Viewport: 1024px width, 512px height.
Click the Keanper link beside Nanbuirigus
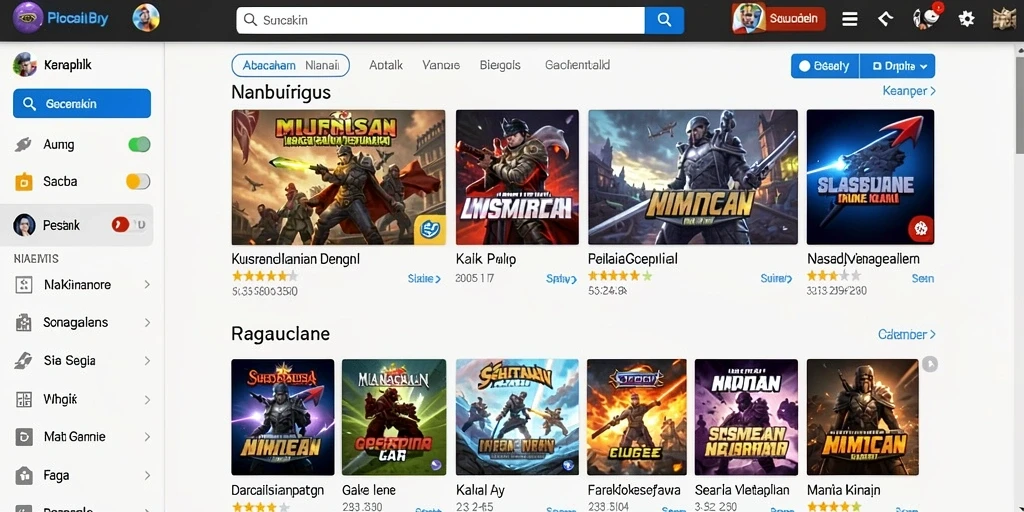coord(909,91)
